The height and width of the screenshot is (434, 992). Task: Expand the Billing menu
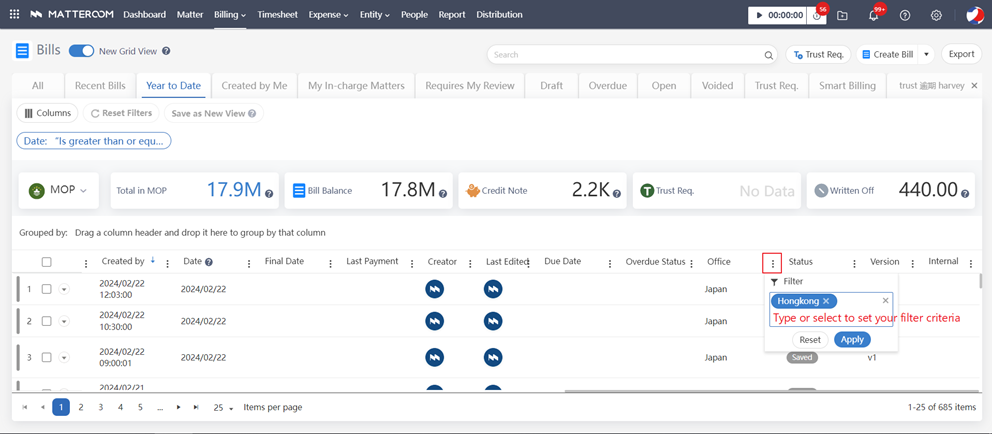[229, 15]
